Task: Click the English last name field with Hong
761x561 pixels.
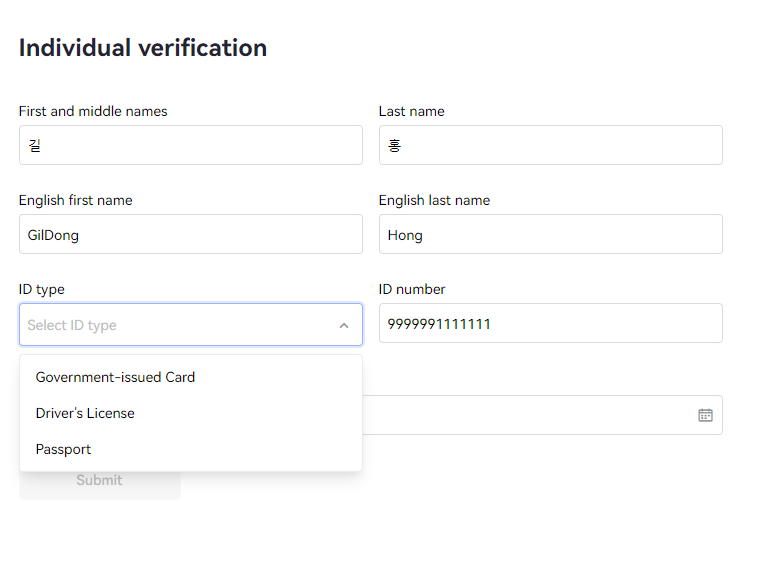Action: [551, 234]
